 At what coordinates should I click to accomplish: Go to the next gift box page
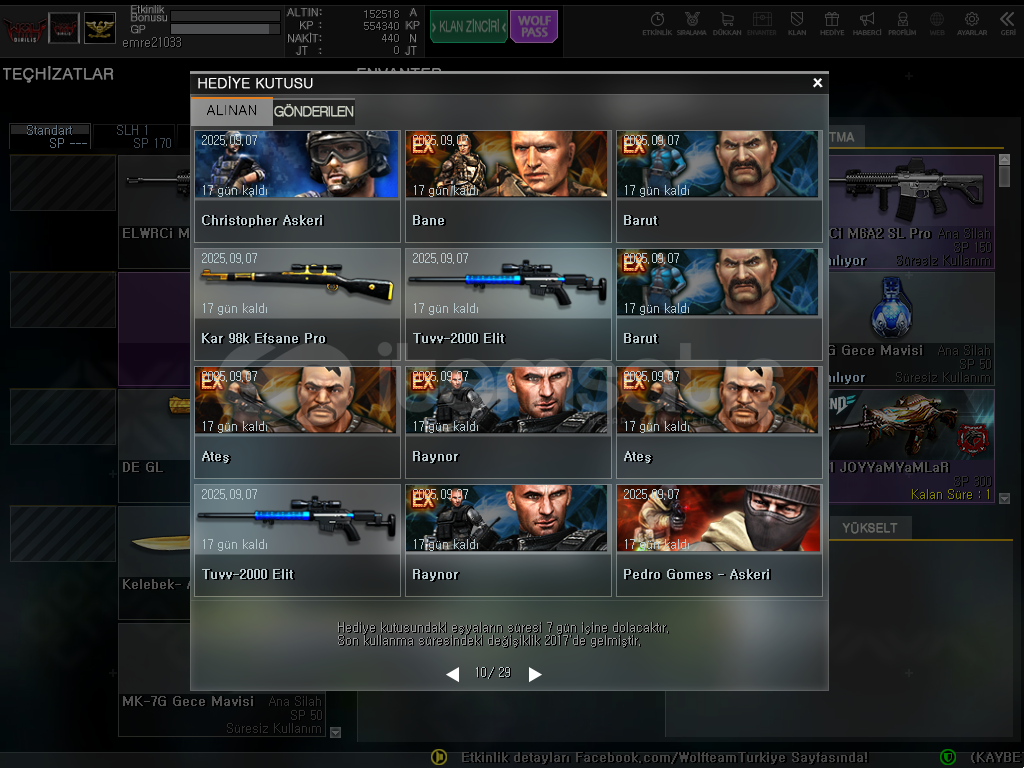tap(535, 674)
